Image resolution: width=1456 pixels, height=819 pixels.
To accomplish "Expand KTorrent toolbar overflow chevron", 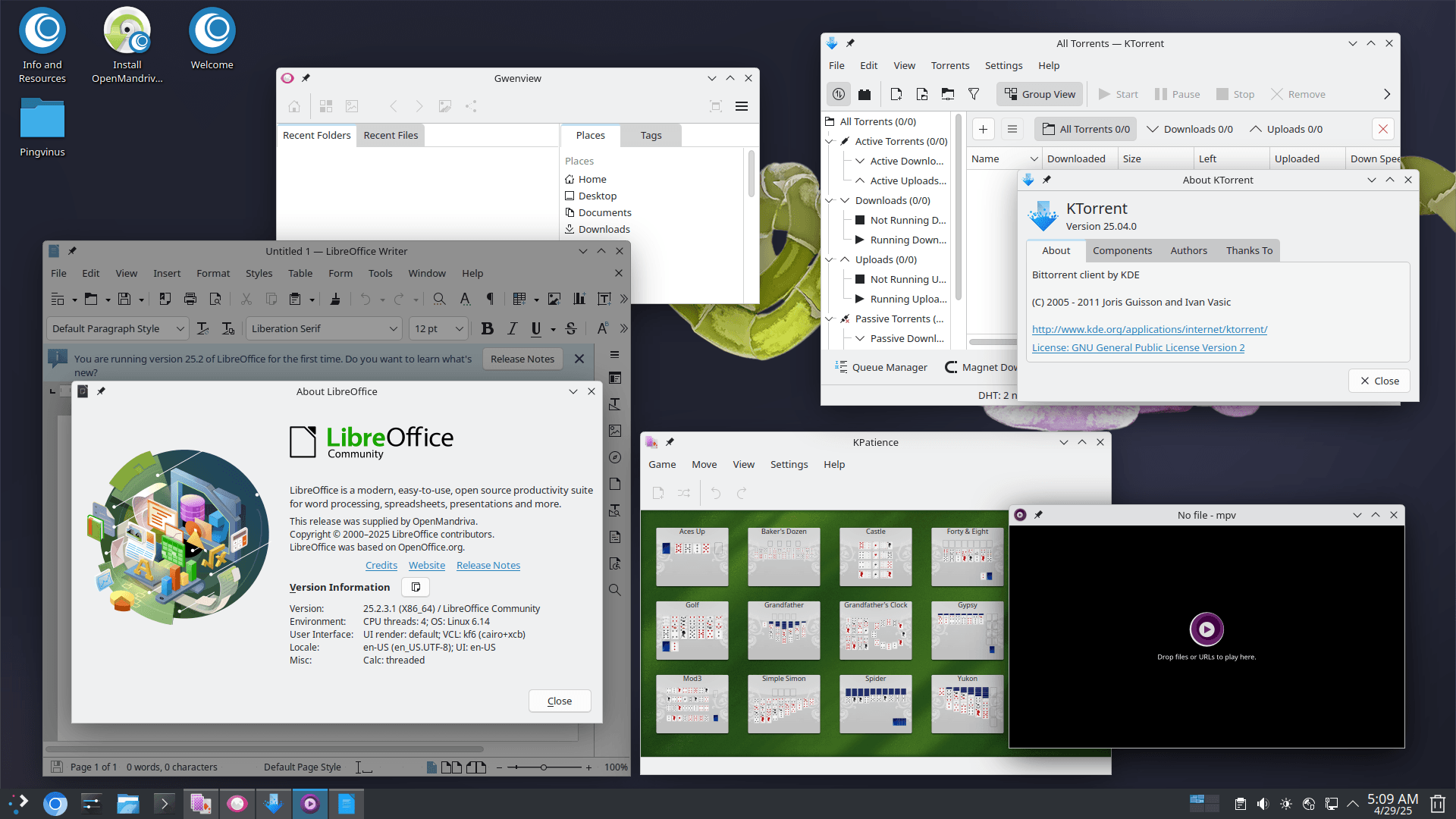I will [1386, 94].
